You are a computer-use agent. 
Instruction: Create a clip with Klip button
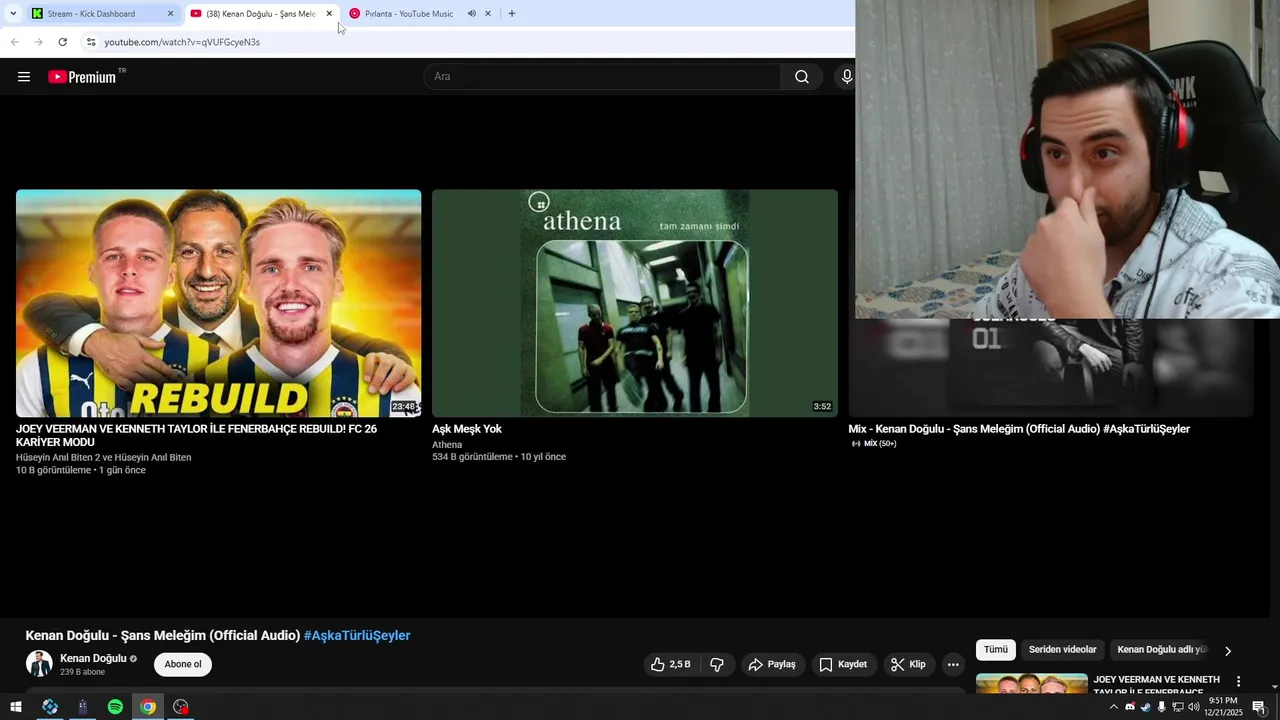coord(908,664)
